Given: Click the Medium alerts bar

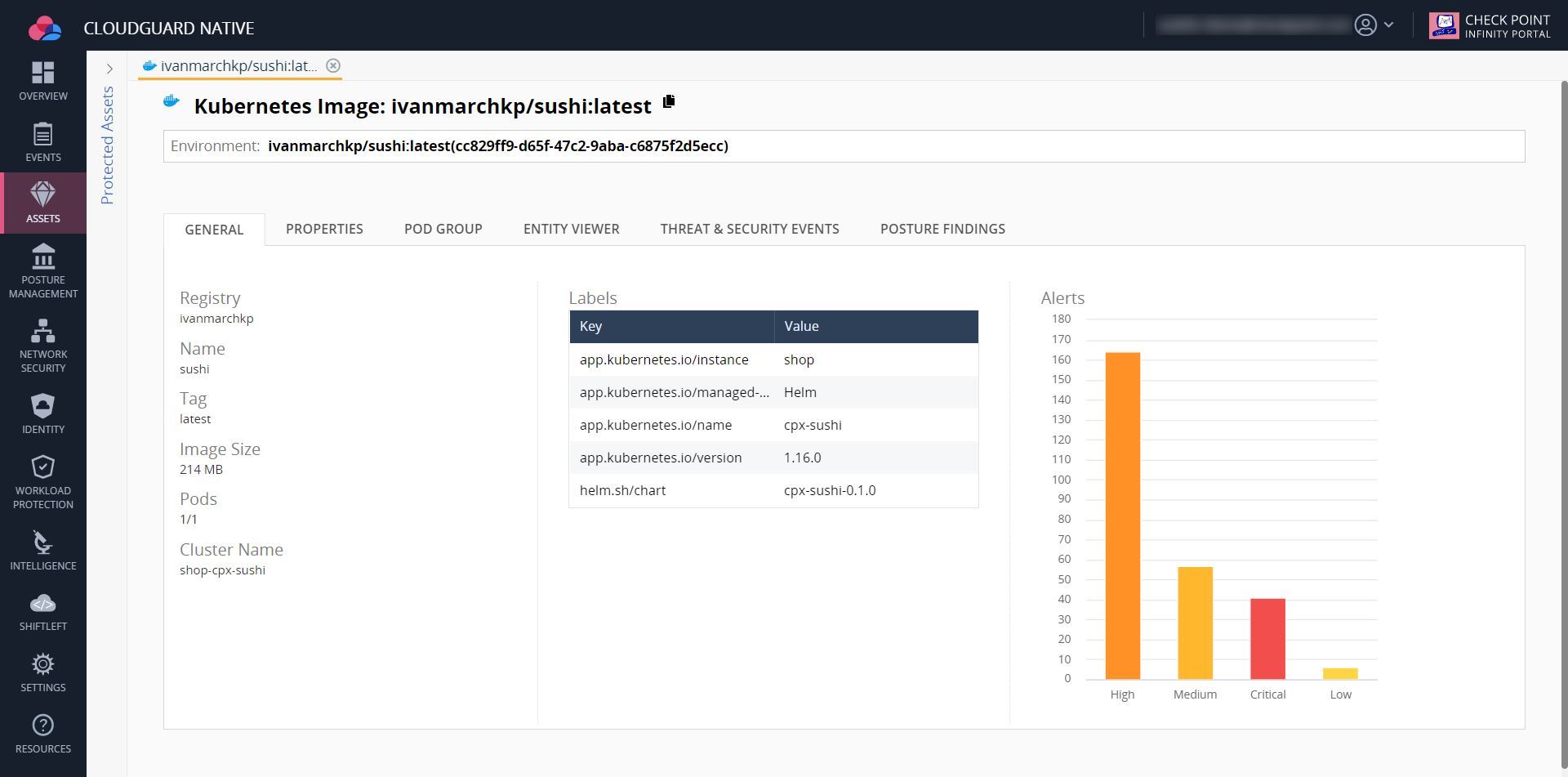Looking at the screenshot, I should click(1195, 623).
